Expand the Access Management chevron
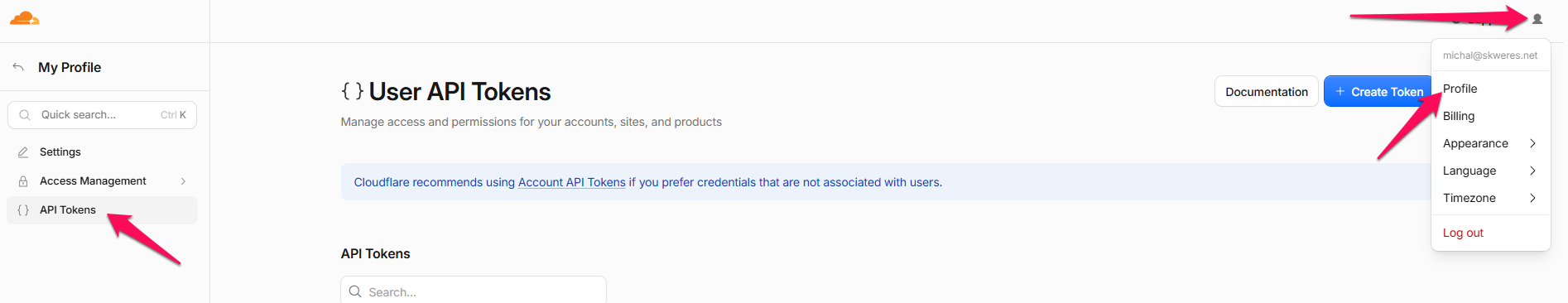This screenshot has height=303, width=1568. 183,181
